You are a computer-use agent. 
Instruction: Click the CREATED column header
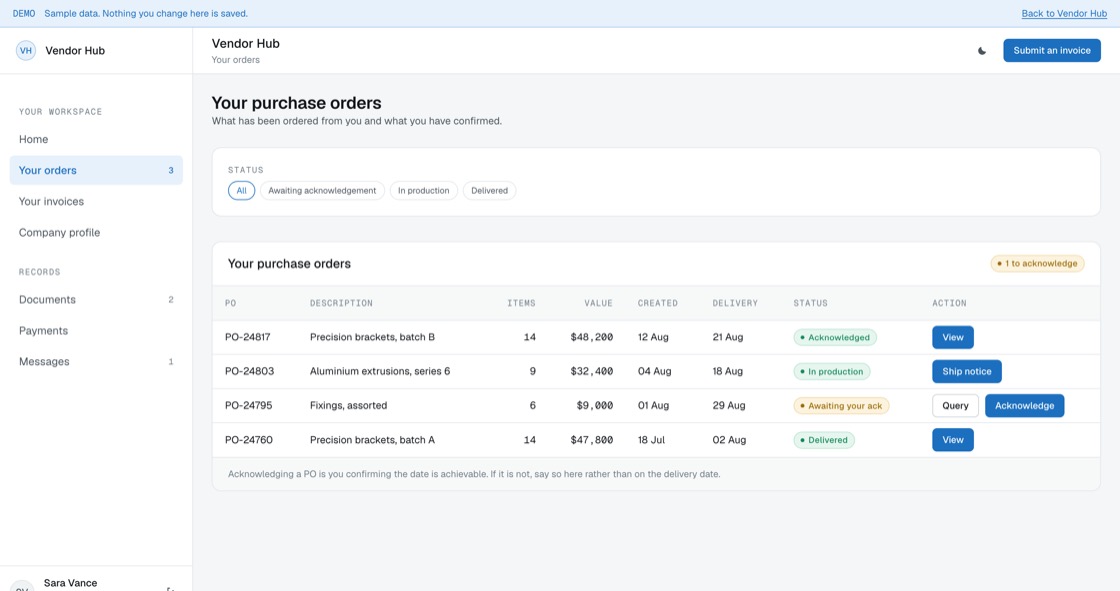(658, 304)
